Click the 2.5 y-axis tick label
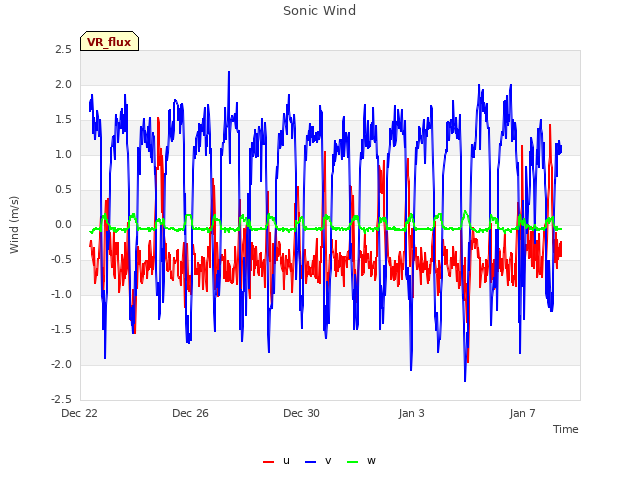The height and width of the screenshot is (480, 640). (x=64, y=50)
